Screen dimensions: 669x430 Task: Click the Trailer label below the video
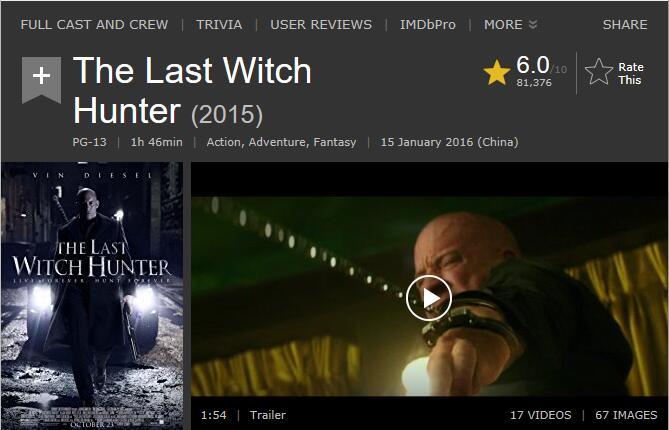tap(268, 415)
